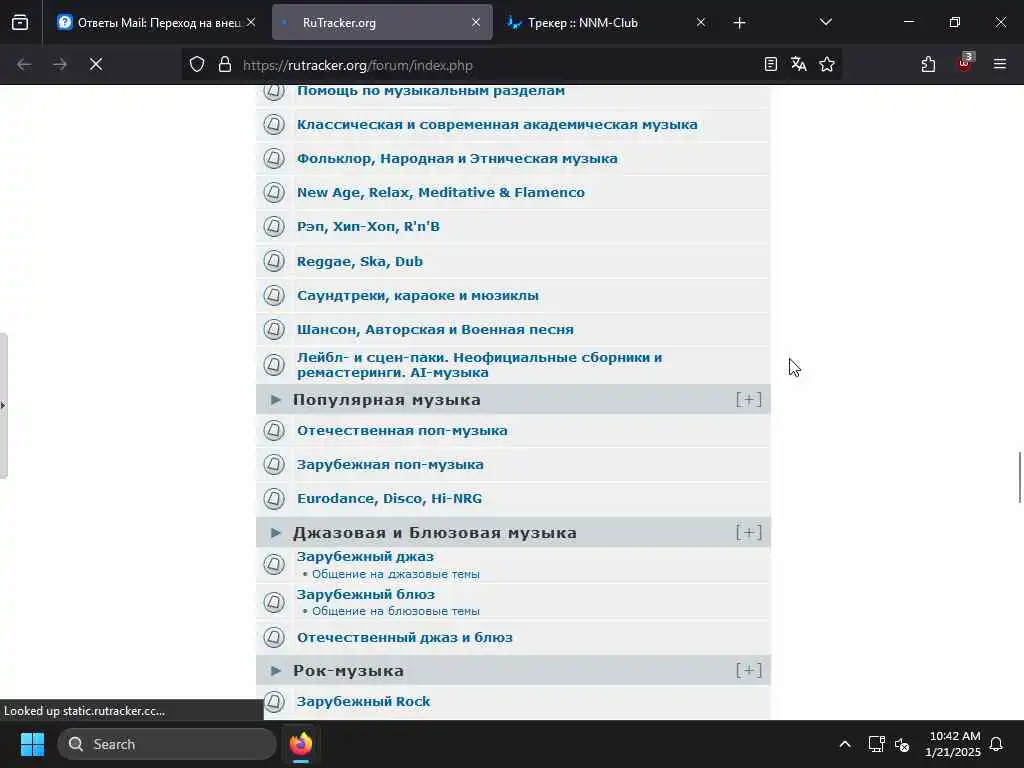Open Зарубежный блюз forum
1024x768 pixels.
(366, 594)
